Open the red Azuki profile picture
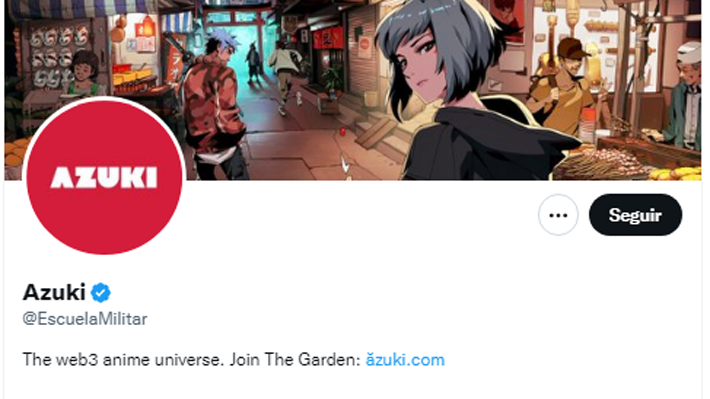 tap(104, 177)
